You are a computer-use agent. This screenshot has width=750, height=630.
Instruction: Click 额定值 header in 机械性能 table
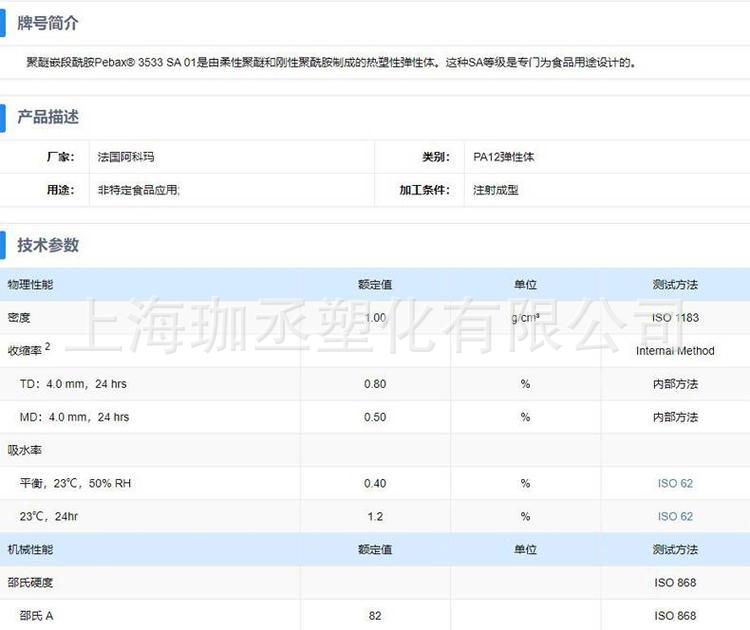click(375, 549)
